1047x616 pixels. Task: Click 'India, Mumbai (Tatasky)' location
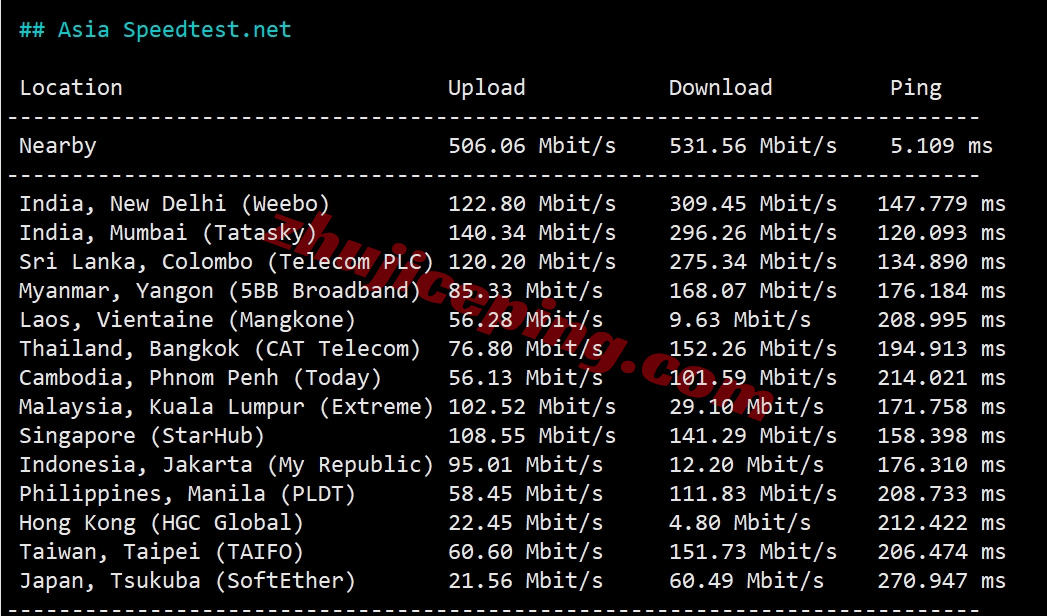point(168,233)
